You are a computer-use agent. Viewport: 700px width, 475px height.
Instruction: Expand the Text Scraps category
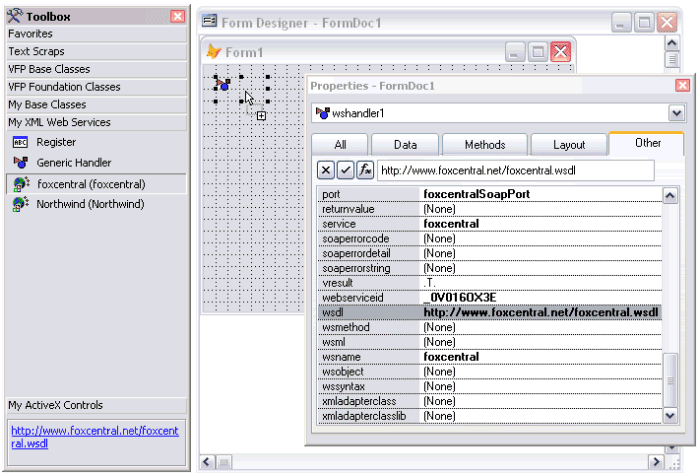(x=96, y=51)
